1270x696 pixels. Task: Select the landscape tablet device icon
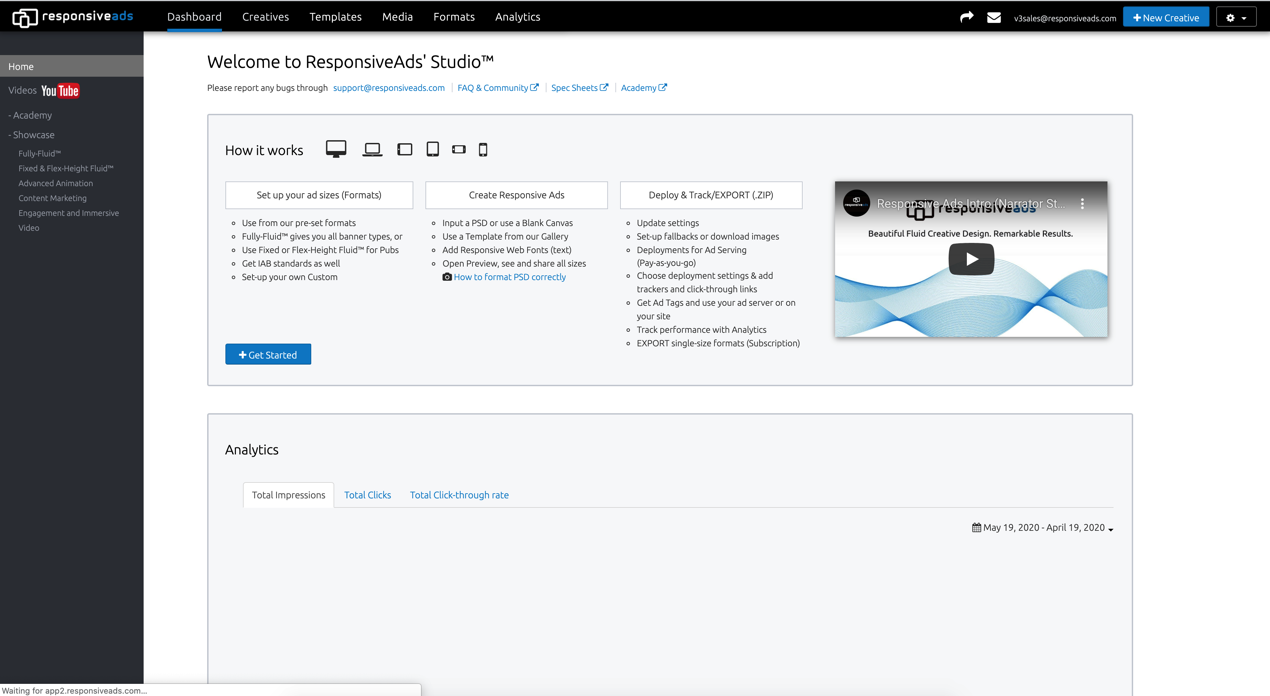pos(405,150)
